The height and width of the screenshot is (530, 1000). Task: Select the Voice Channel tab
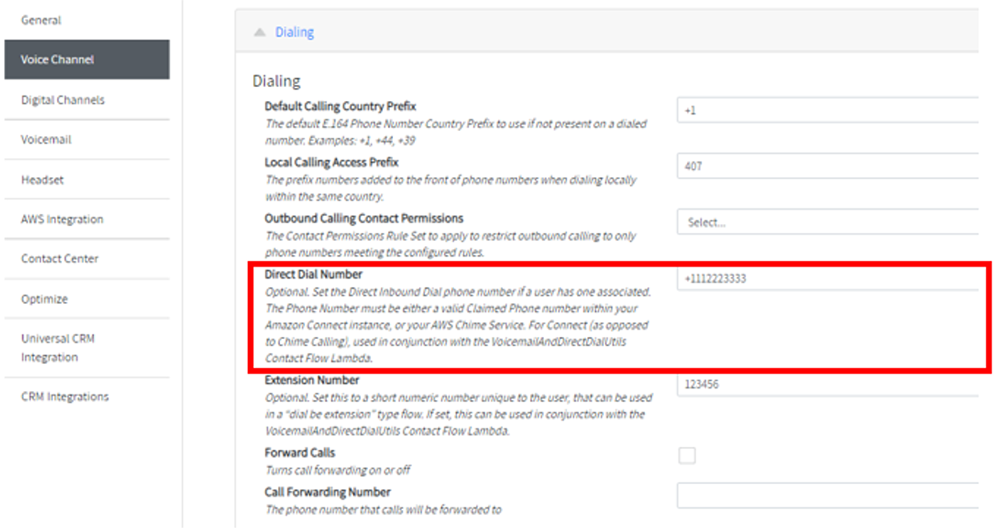point(87,59)
